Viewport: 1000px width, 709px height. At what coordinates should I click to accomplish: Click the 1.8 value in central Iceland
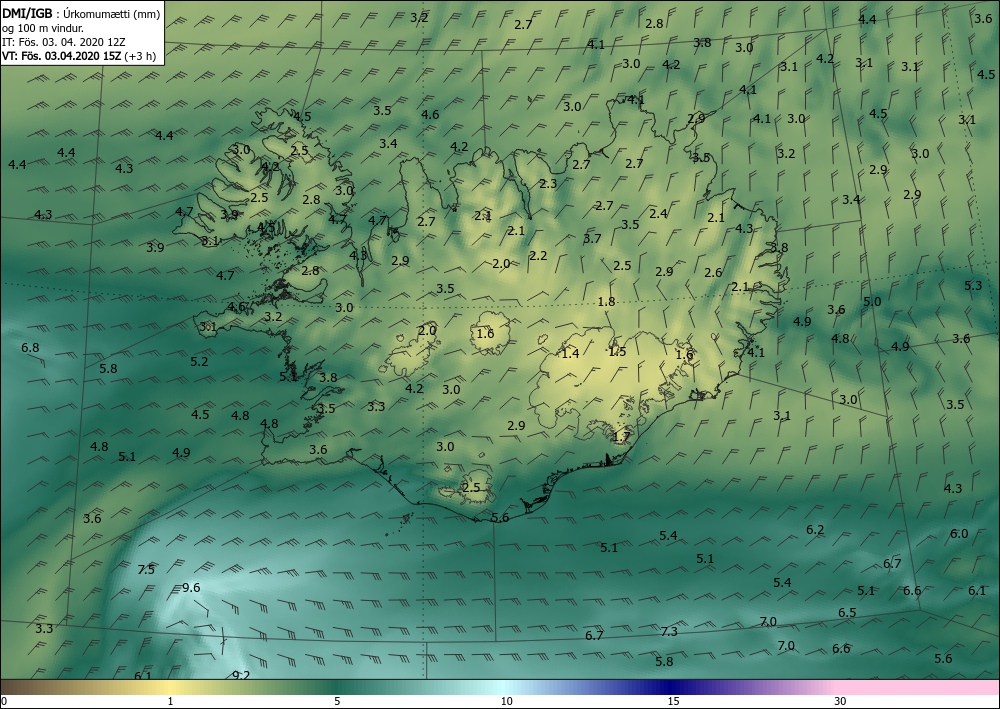coord(607,302)
